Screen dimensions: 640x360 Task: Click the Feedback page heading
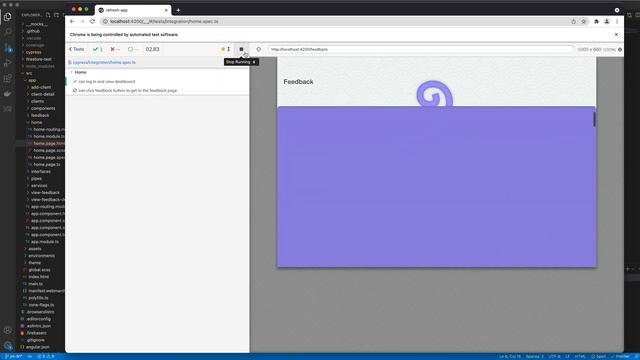tap(298, 82)
